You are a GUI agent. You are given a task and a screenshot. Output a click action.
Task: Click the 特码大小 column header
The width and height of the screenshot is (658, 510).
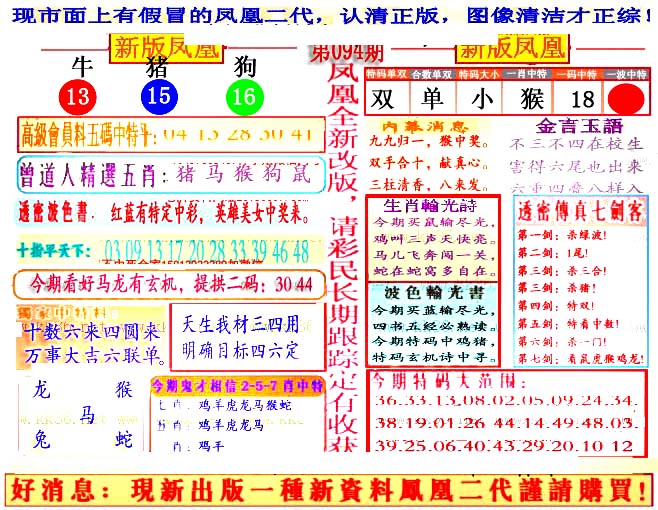[x=479, y=74]
